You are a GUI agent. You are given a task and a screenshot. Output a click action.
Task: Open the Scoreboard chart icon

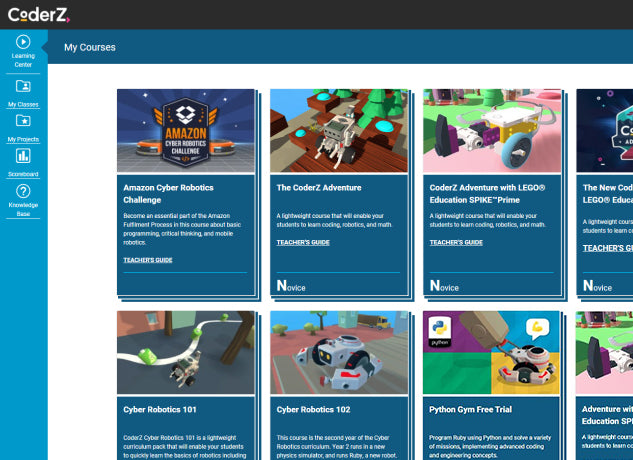23,156
